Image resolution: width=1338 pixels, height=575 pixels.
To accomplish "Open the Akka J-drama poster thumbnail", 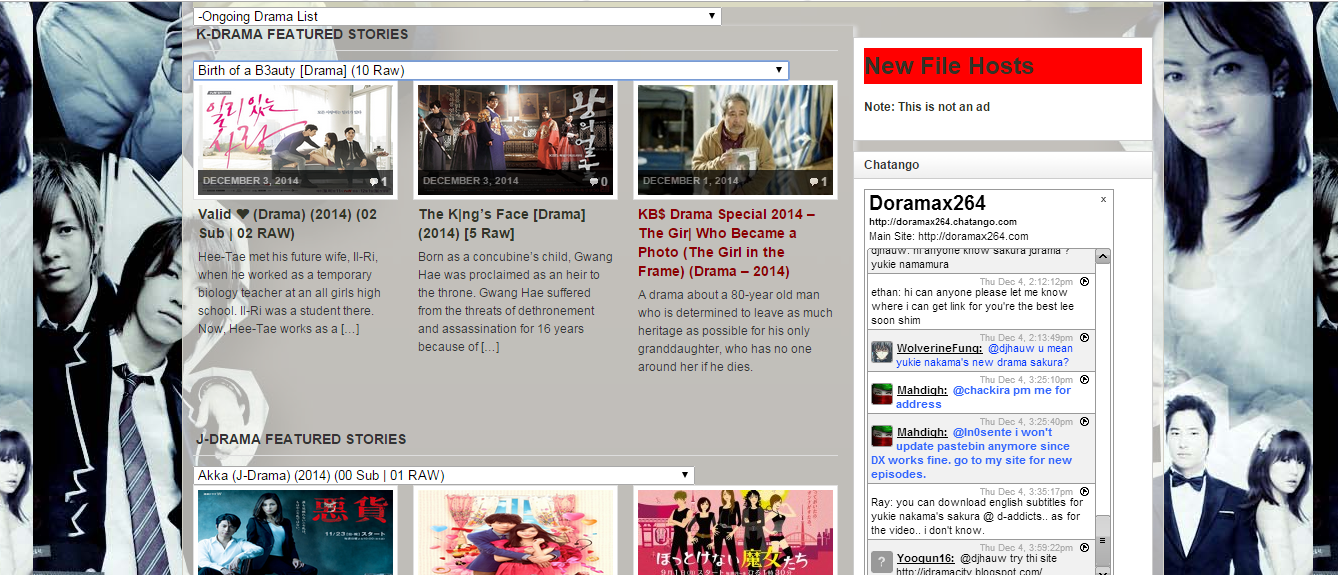I will pos(296,532).
